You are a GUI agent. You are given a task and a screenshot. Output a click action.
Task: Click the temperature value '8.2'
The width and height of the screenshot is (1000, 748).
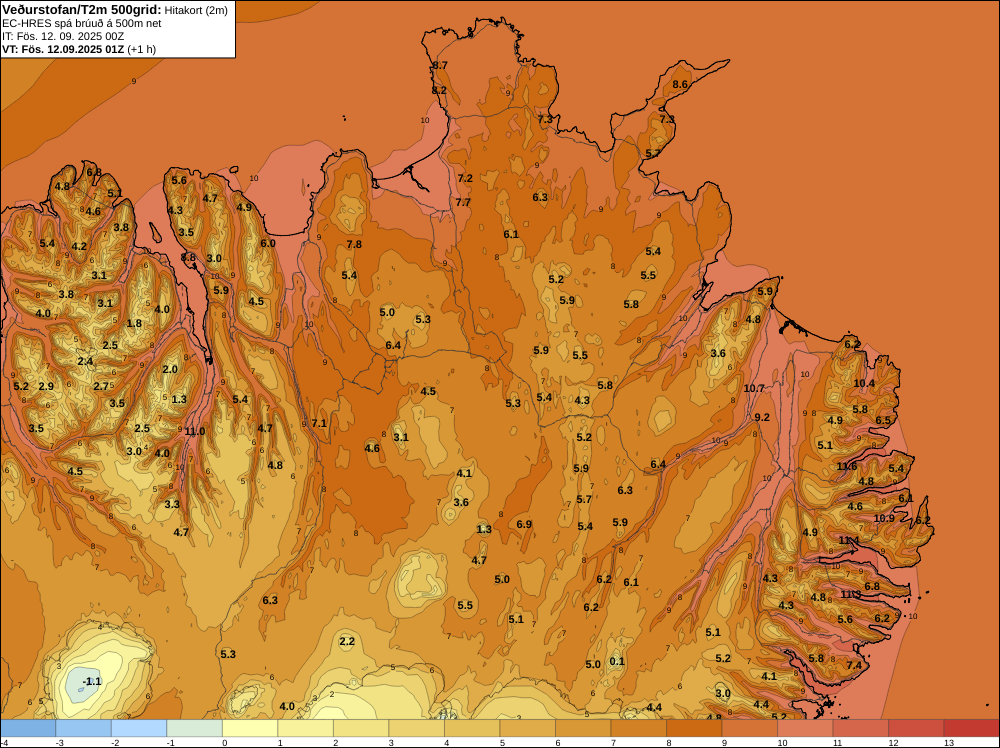pyautogui.click(x=439, y=91)
